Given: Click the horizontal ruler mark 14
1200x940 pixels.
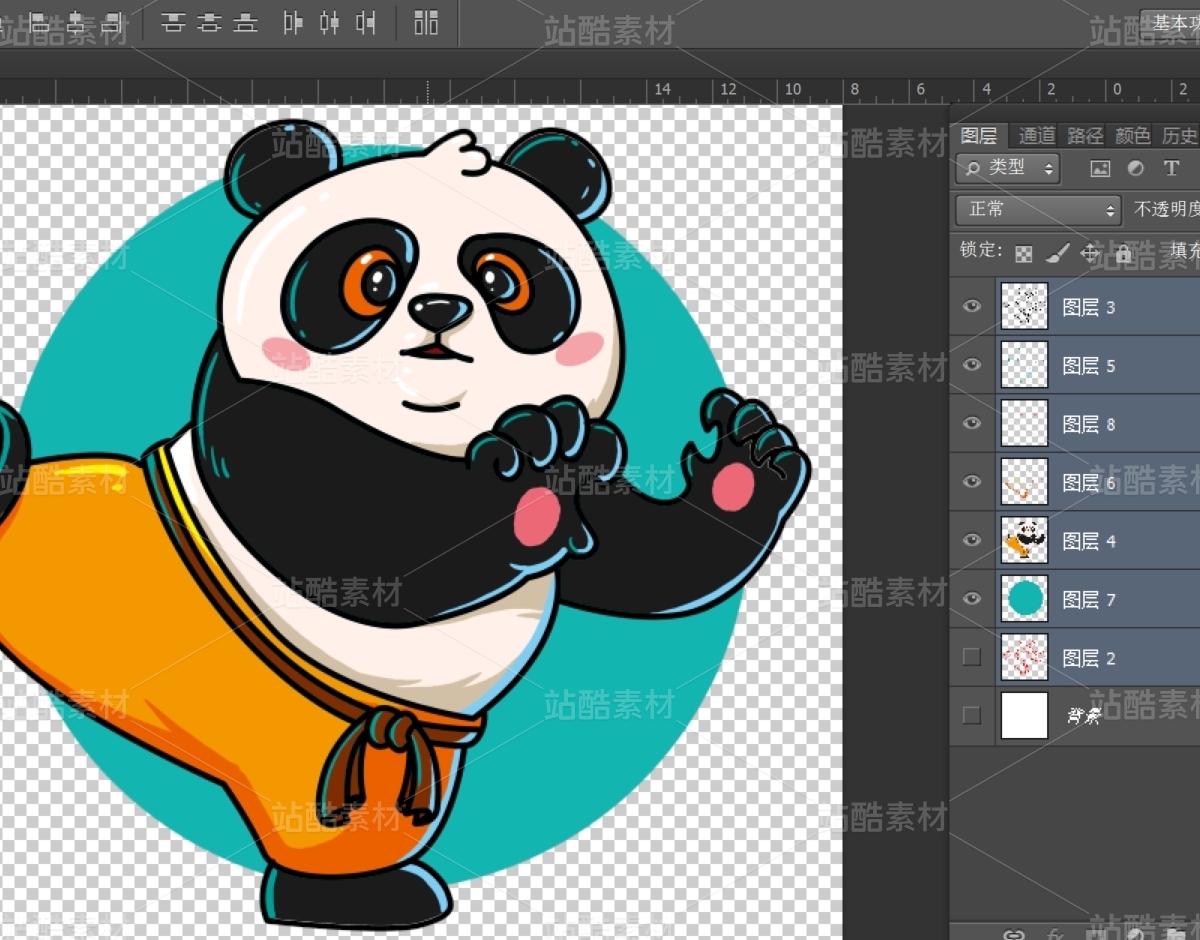Looking at the screenshot, I should pos(662,90).
